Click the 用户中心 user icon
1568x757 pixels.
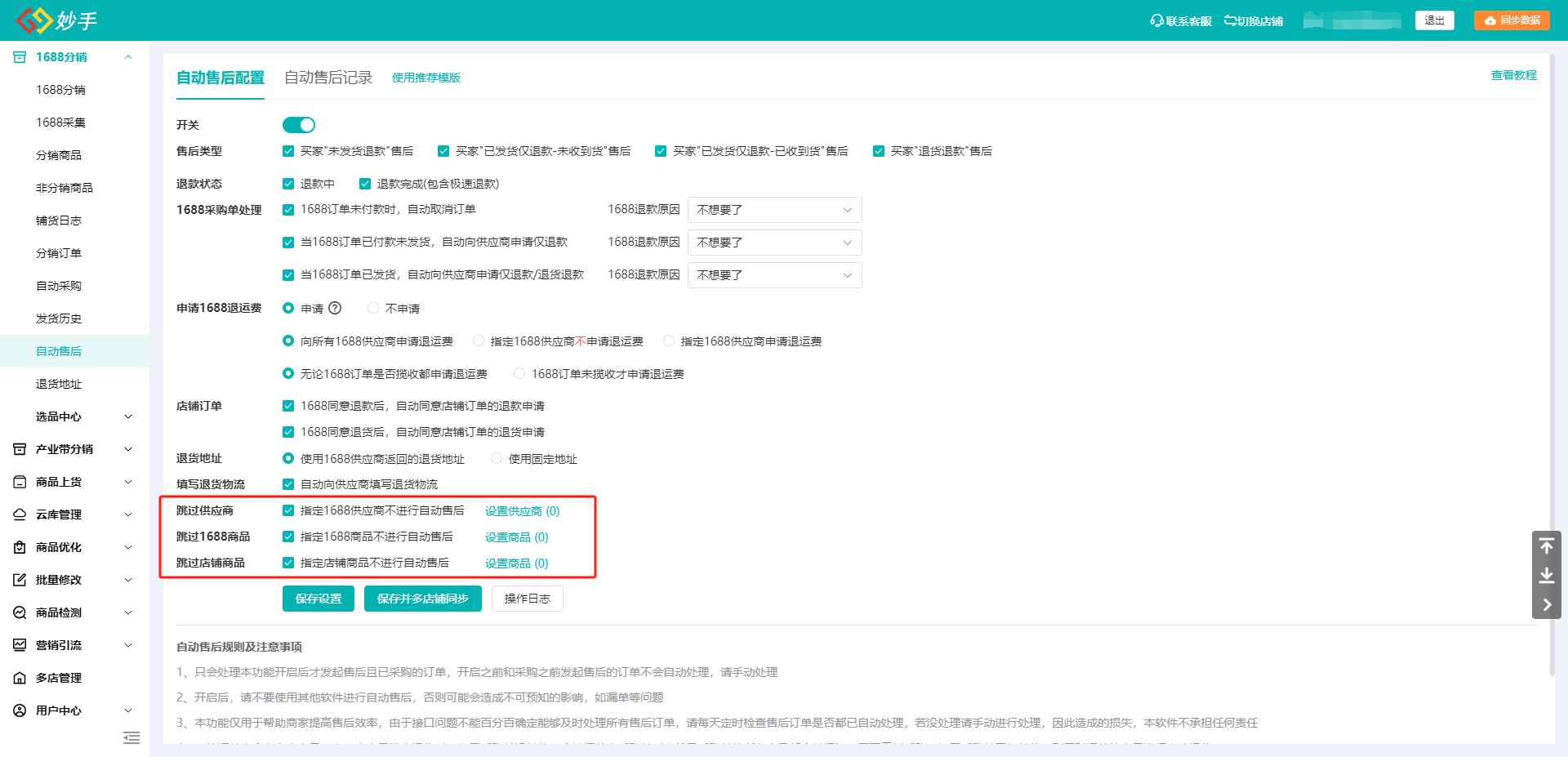click(20, 710)
